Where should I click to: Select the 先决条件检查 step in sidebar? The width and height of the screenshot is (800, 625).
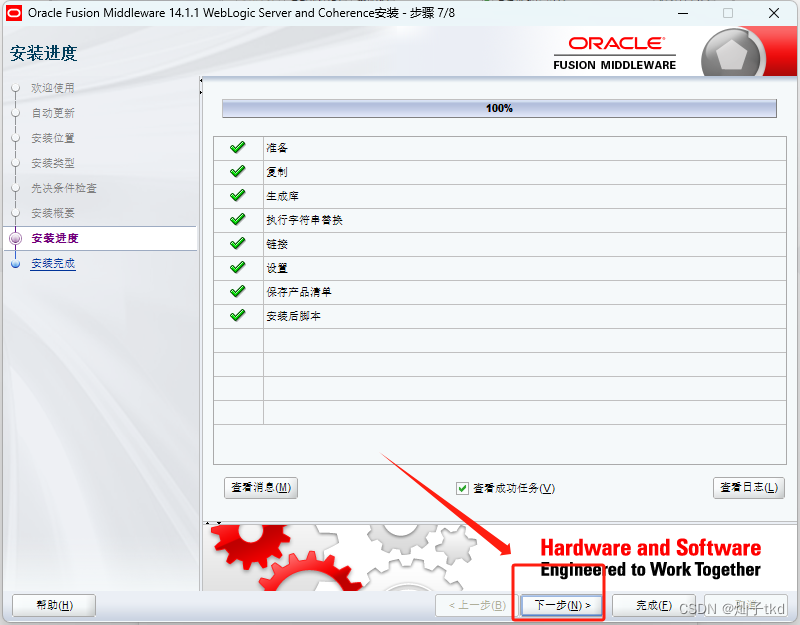coord(64,188)
